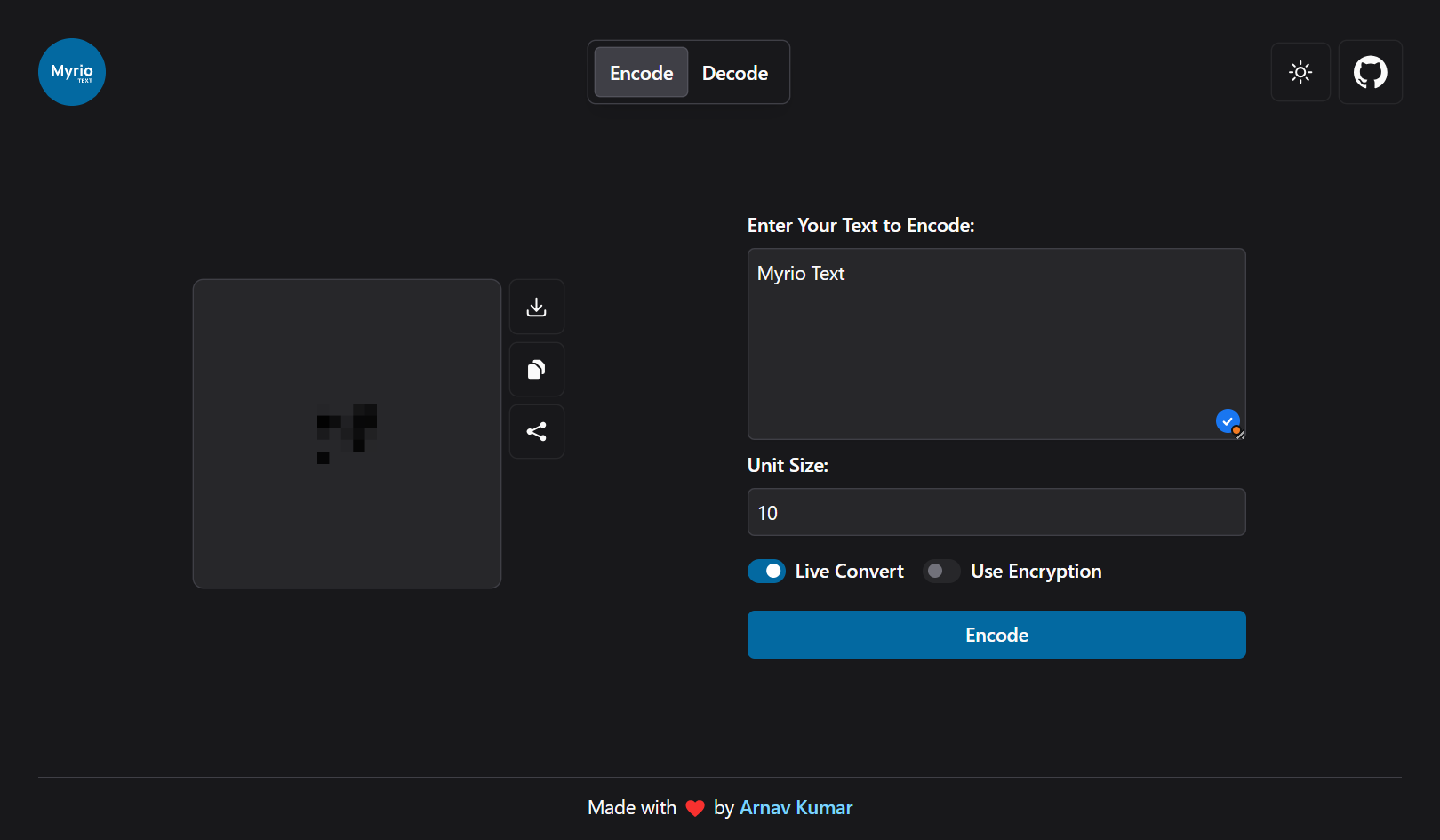
Task: Open the GitHub repository icon
Action: click(1370, 73)
